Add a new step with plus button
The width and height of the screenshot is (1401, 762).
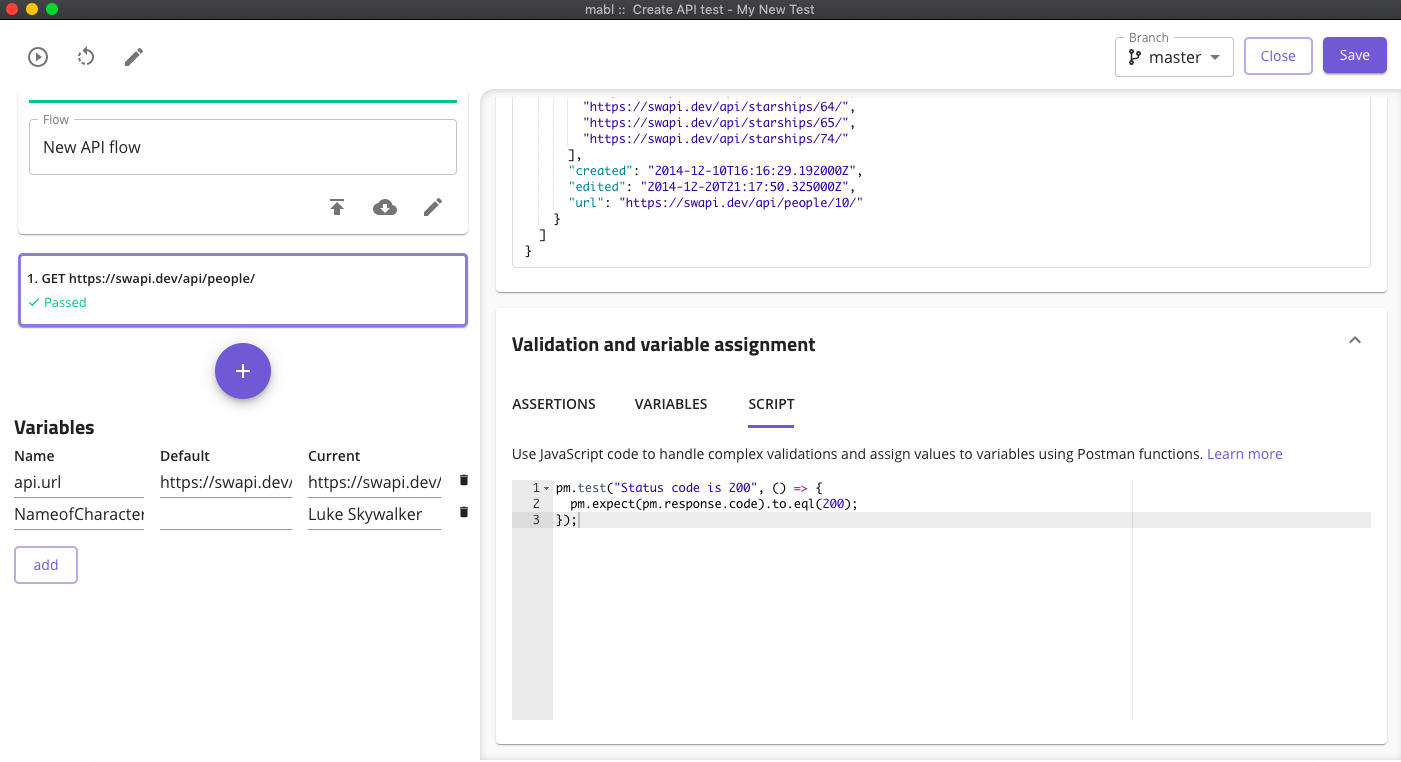coord(243,371)
